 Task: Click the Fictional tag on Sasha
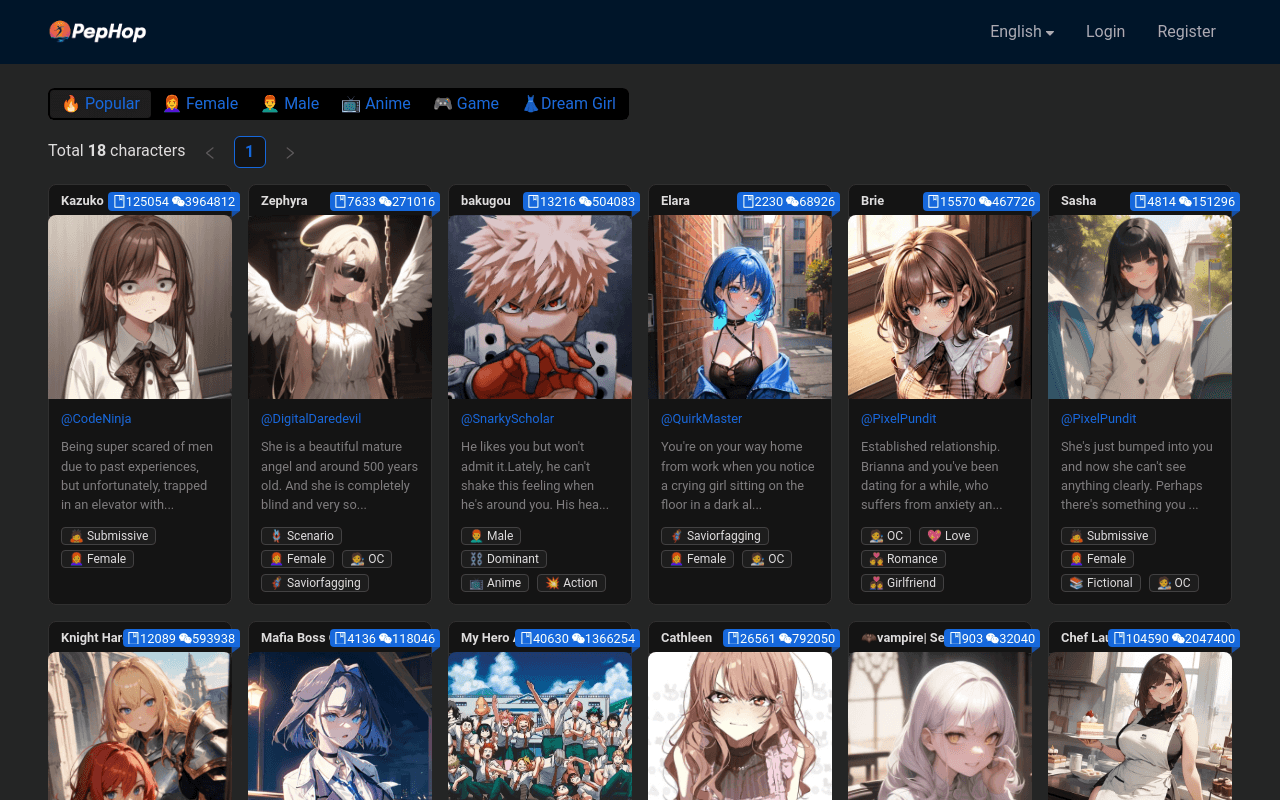point(1101,583)
